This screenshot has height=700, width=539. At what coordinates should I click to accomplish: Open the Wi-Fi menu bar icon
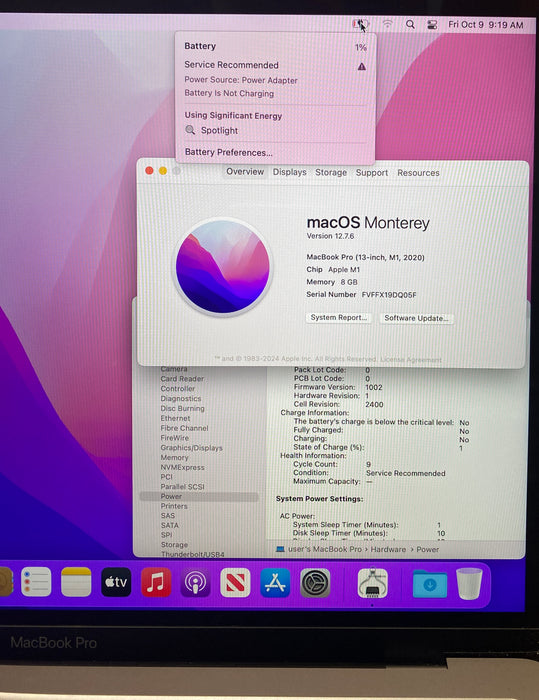tap(387, 24)
